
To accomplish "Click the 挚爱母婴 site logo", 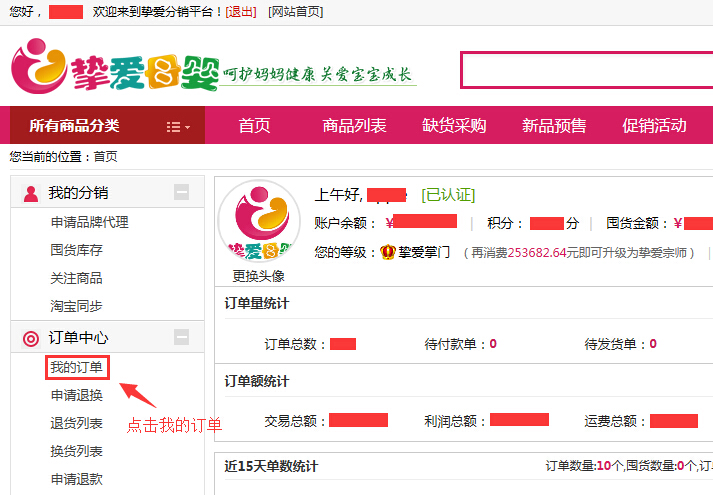I will (x=115, y=68).
